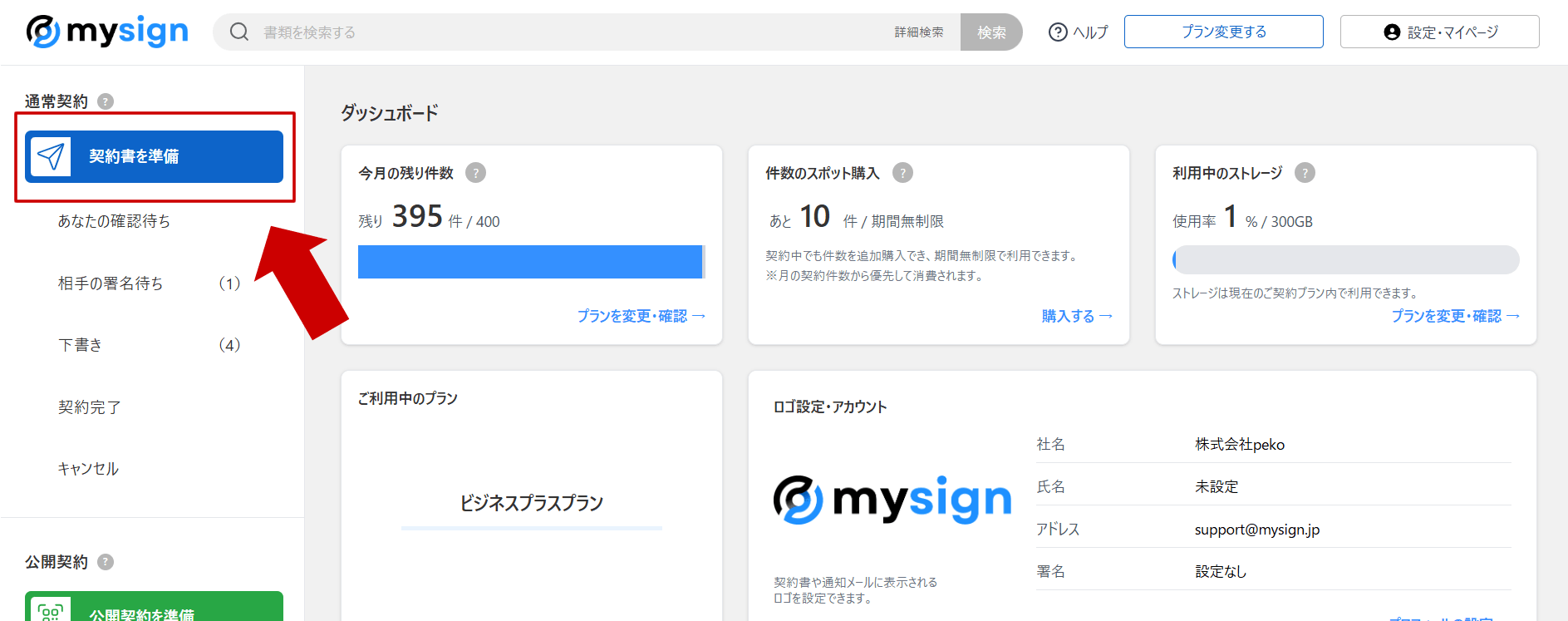Click the 検索 search button
The width and height of the screenshot is (1568, 621).
point(991,32)
